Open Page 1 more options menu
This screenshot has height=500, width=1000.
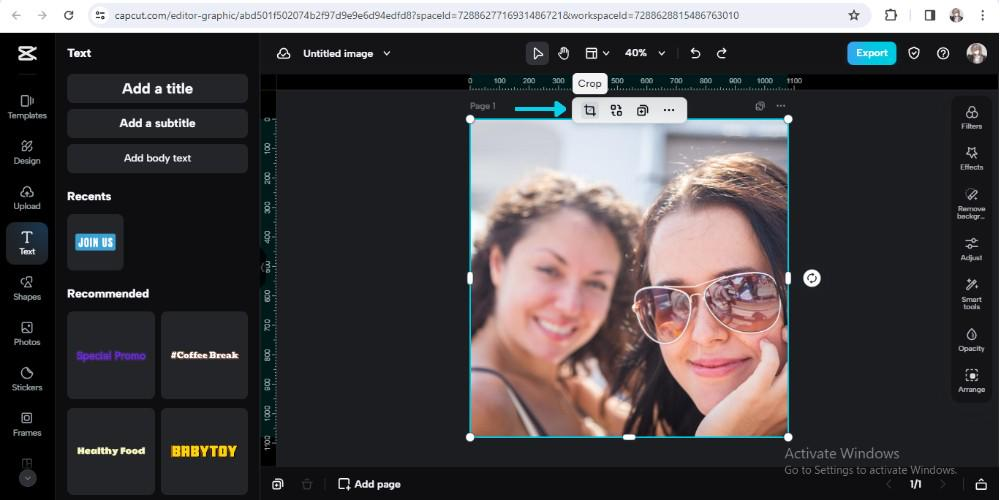pos(781,106)
